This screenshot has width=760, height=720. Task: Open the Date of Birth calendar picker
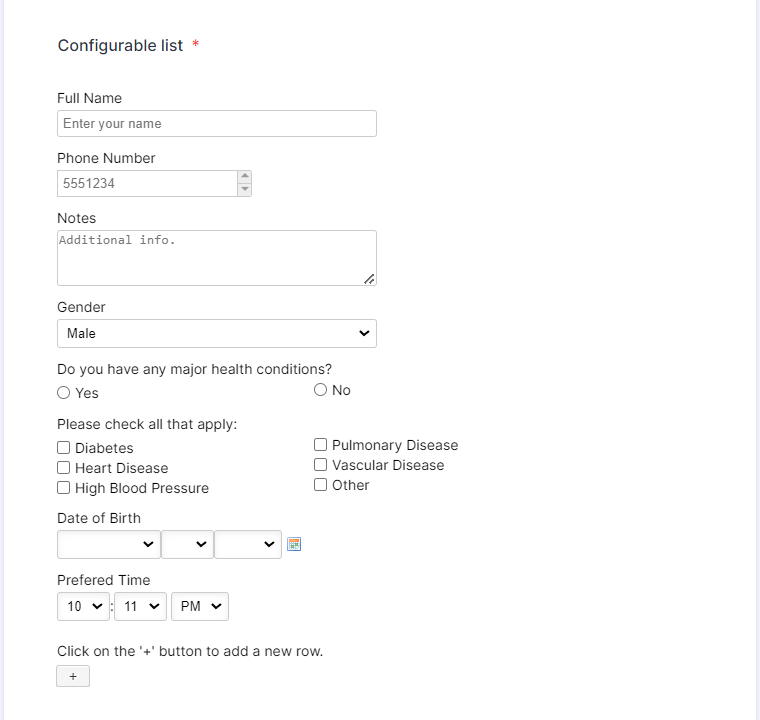tap(294, 544)
